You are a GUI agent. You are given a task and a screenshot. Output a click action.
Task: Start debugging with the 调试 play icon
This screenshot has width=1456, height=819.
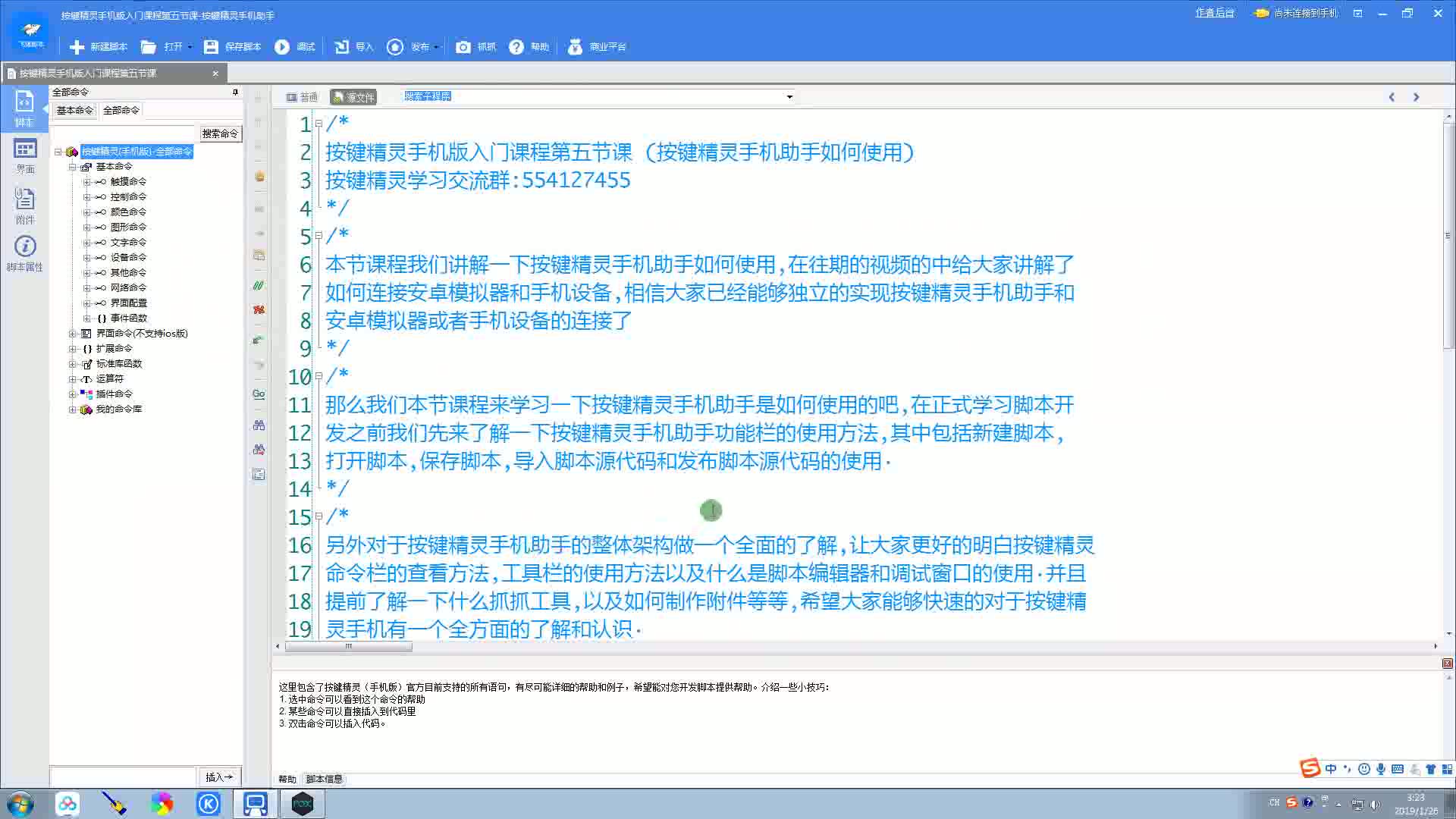click(x=282, y=47)
